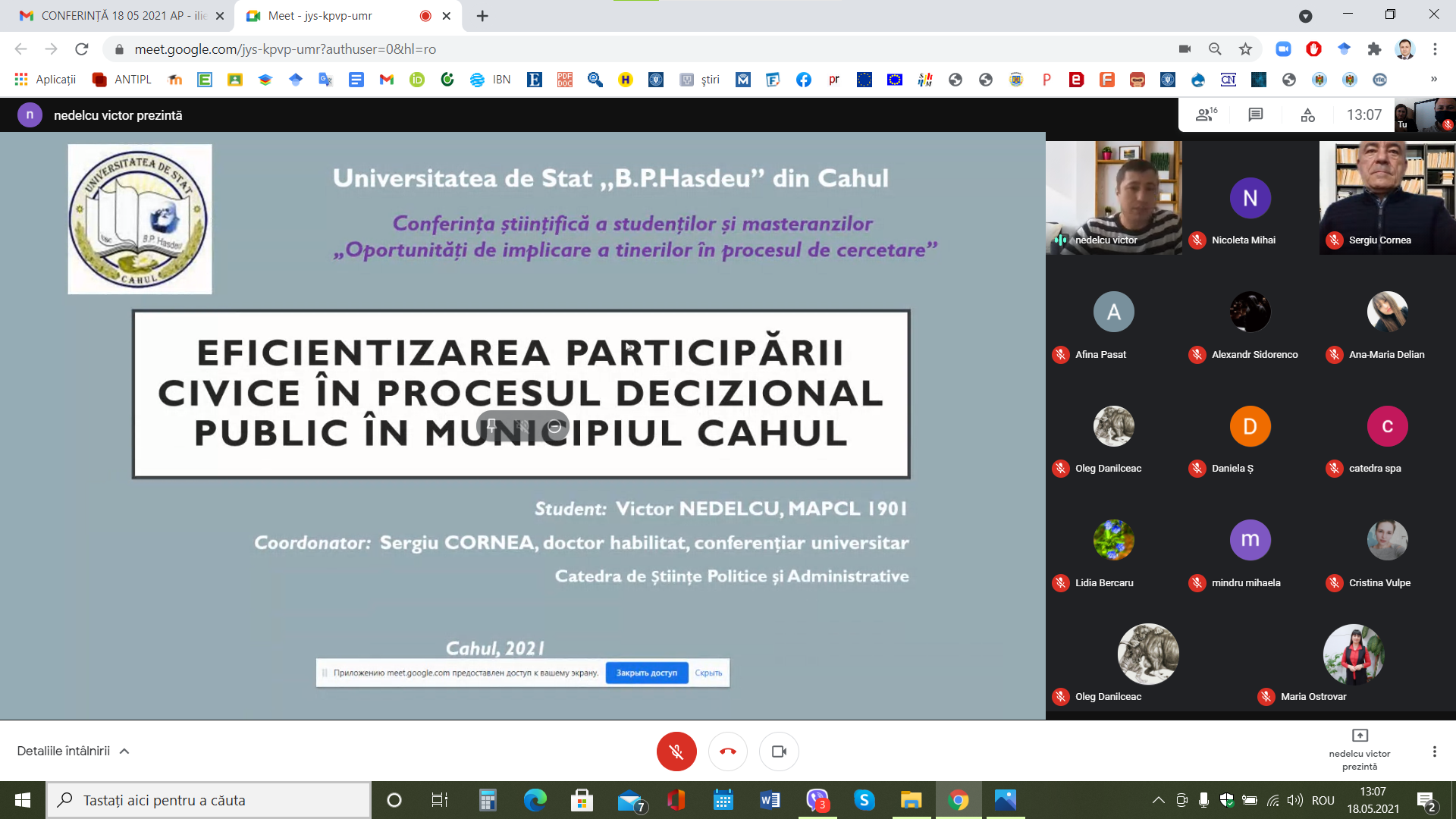Click the red hang up call button

(x=727, y=752)
